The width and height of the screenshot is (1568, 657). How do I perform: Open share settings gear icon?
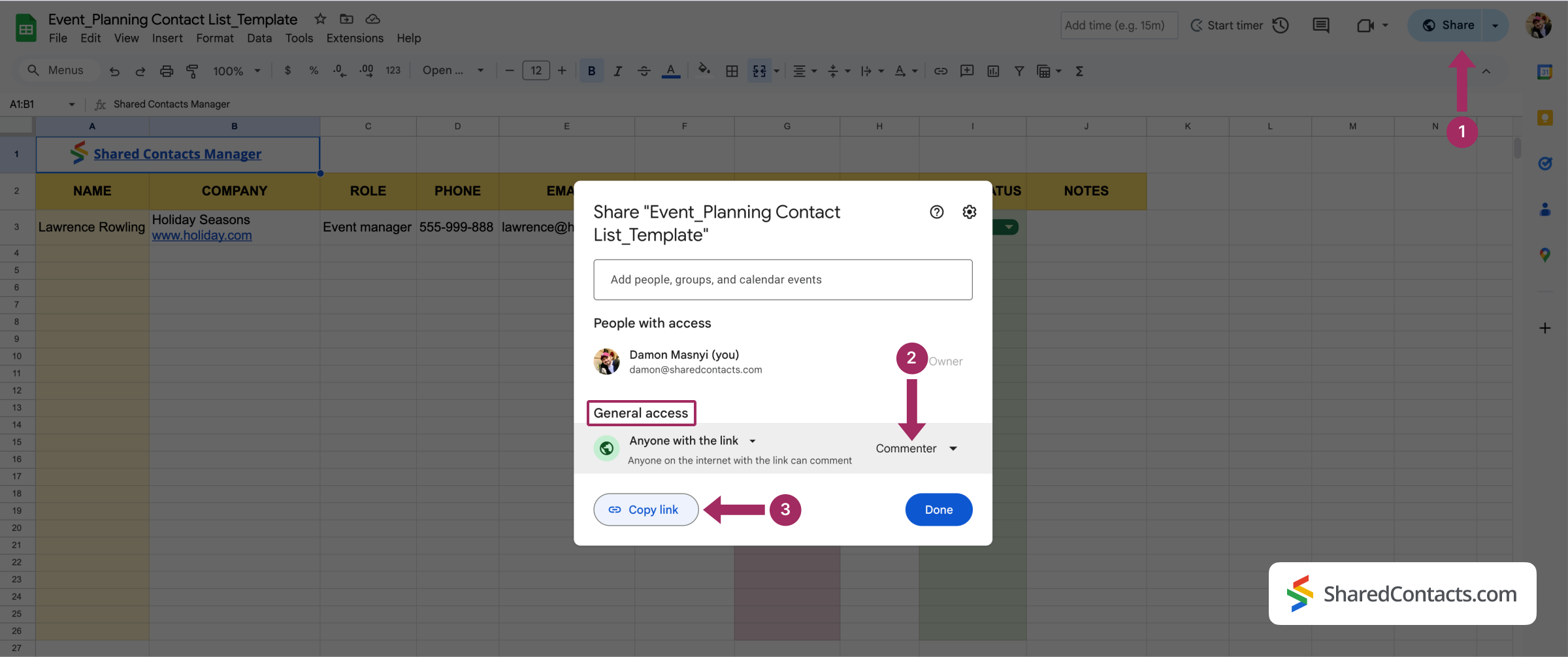pos(970,212)
